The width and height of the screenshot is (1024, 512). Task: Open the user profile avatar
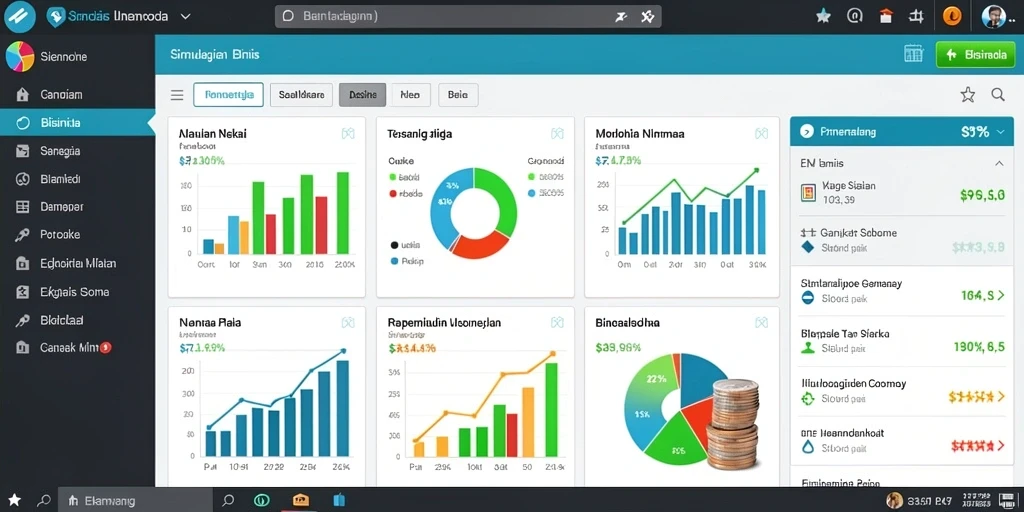993,16
